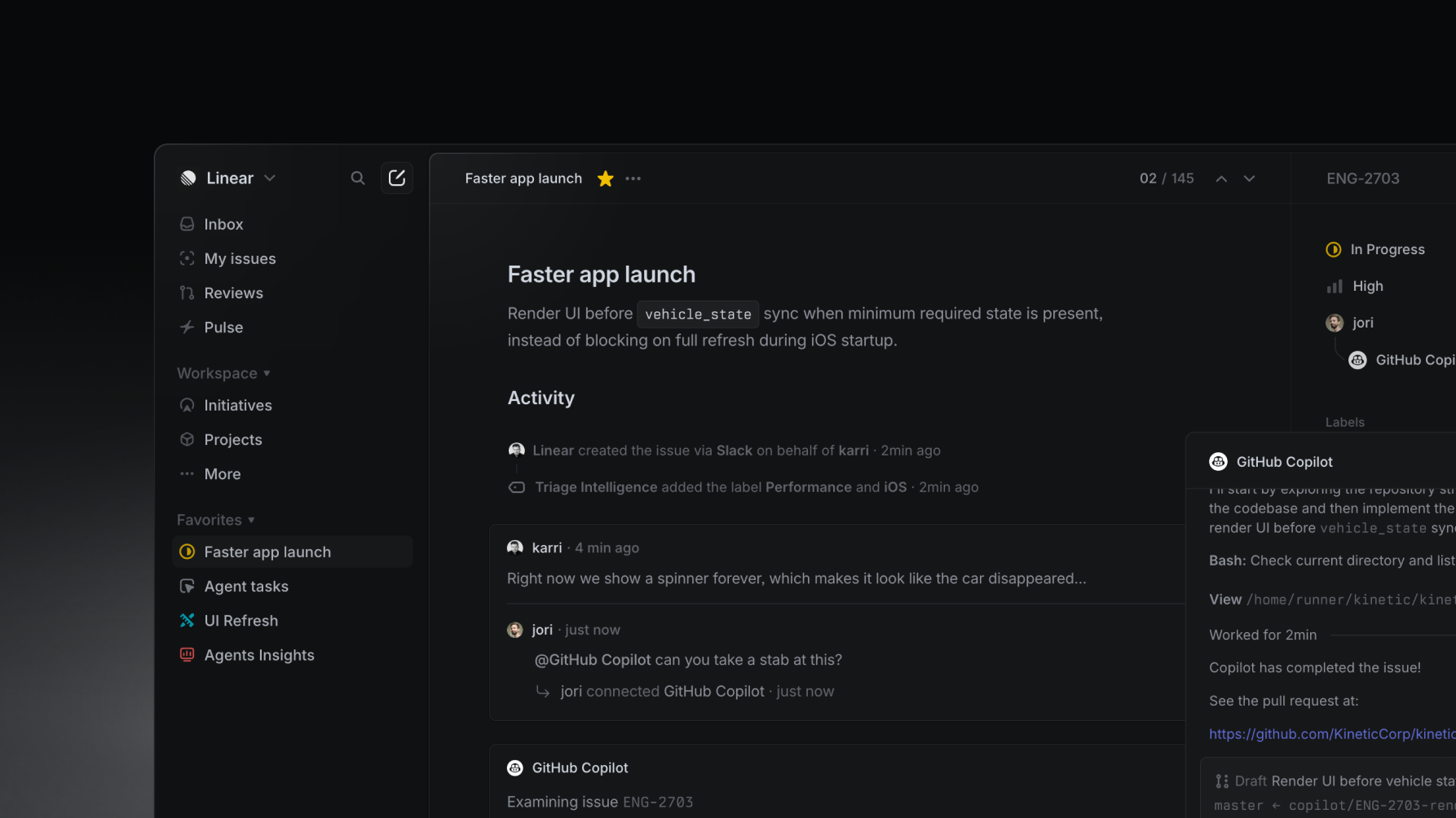Click the Projects cube icon
The height and width of the screenshot is (818, 1456).
(x=187, y=439)
